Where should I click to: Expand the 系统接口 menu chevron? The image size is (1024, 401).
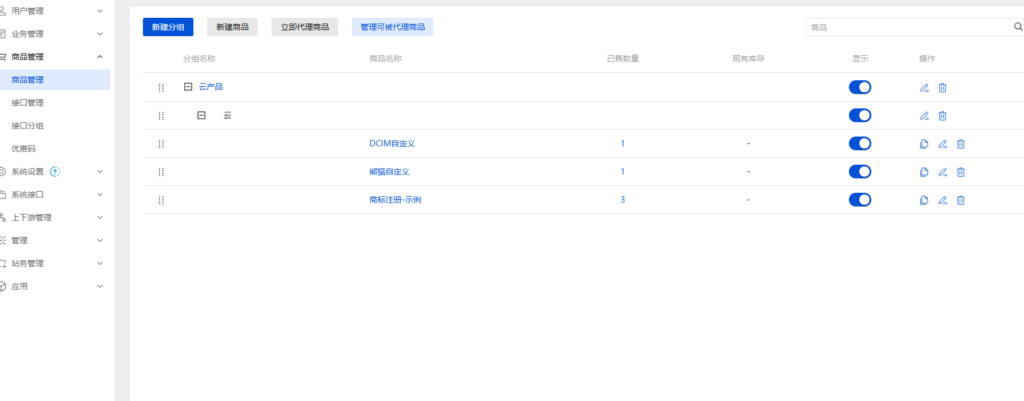pos(100,195)
